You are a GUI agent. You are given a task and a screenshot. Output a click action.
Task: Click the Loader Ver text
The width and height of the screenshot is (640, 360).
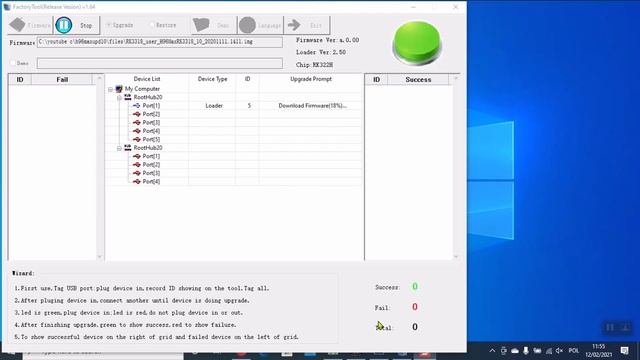321,52
